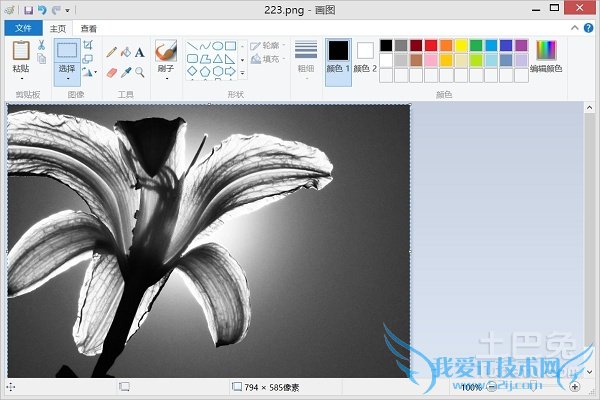Select the Oval shape

(x=218, y=46)
